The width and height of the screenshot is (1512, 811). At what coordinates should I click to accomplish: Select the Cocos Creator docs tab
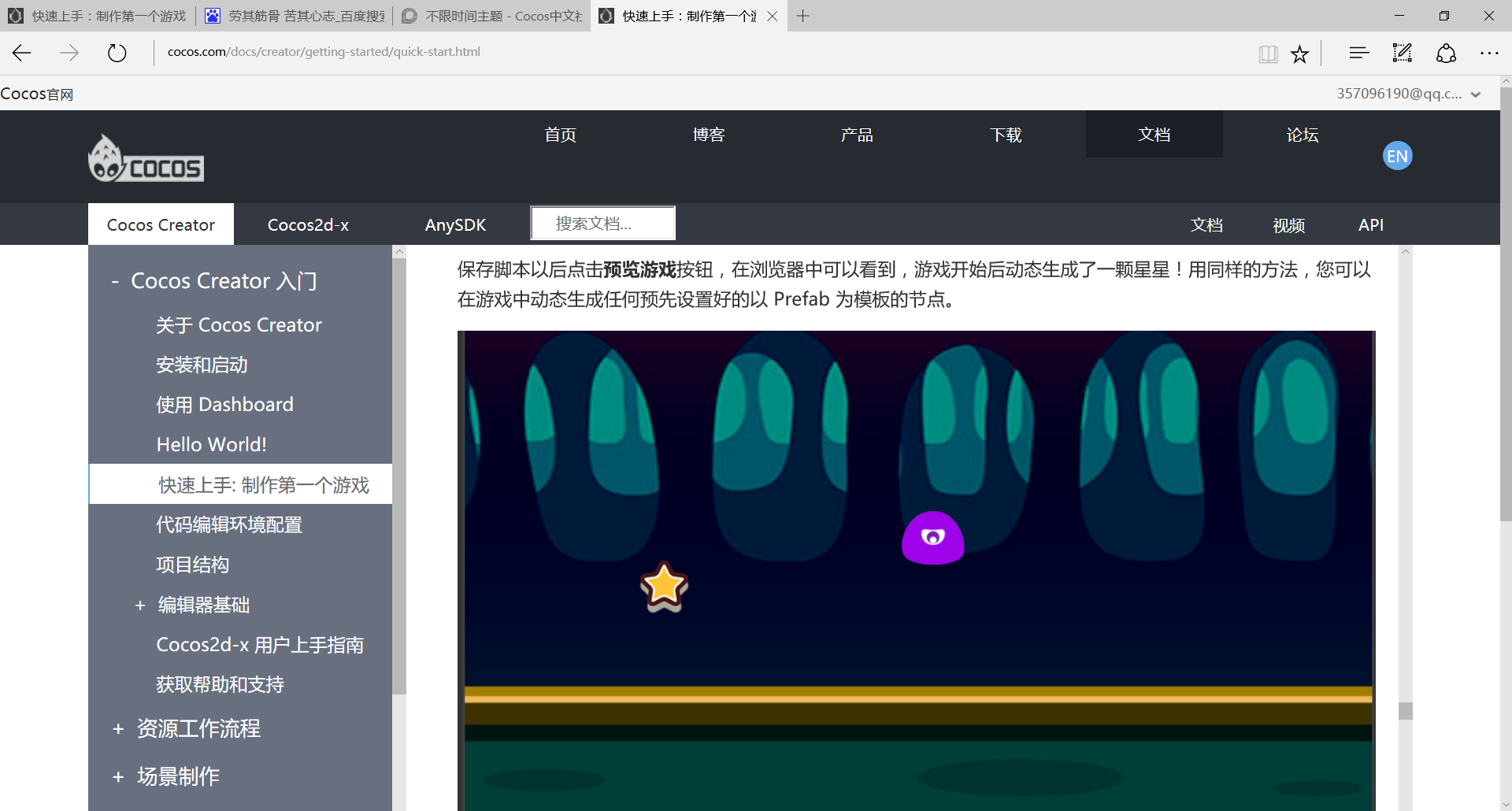point(161,224)
